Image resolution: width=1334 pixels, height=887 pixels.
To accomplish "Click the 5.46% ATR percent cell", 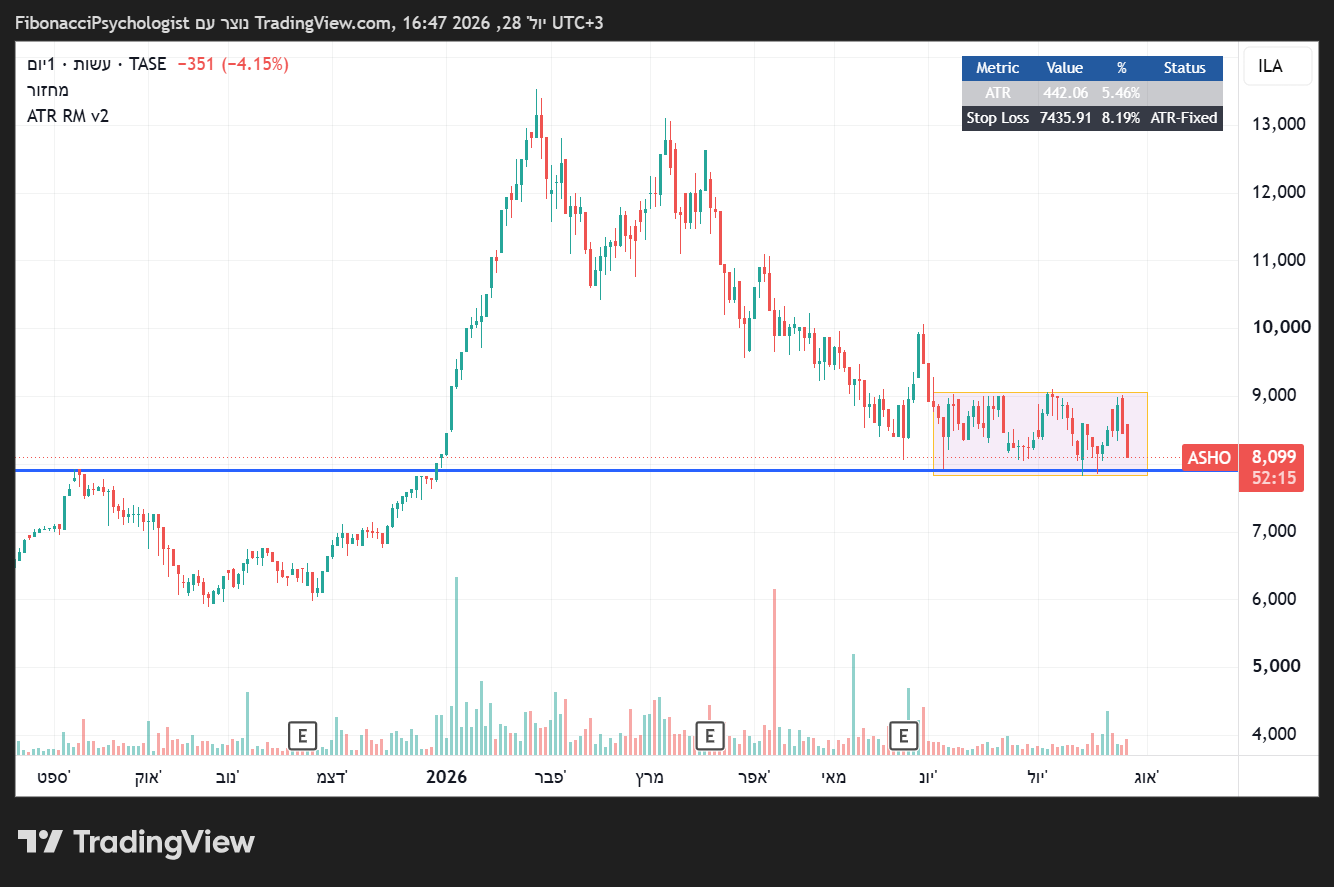I will [1121, 93].
